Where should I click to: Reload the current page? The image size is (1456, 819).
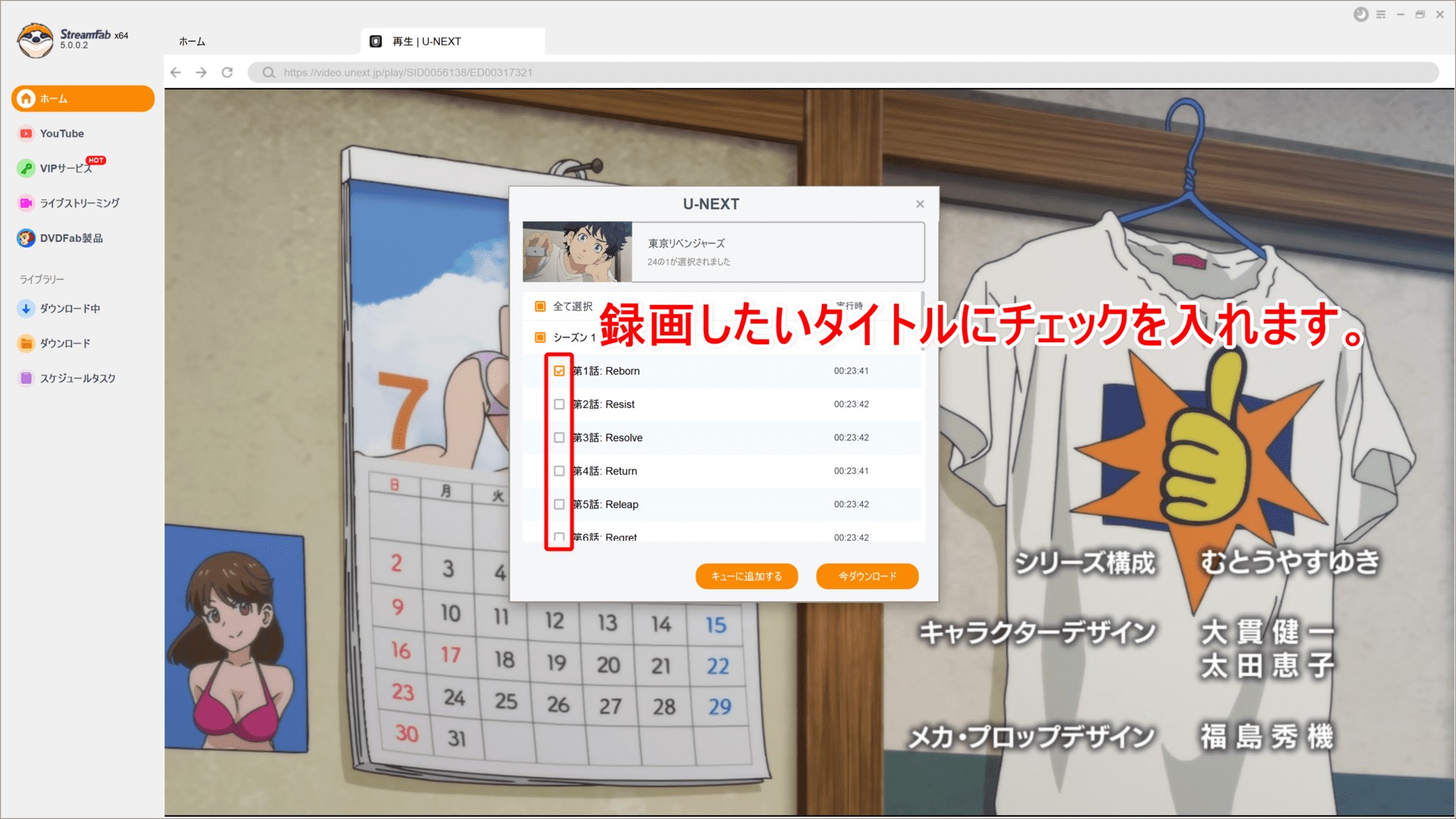(x=227, y=73)
